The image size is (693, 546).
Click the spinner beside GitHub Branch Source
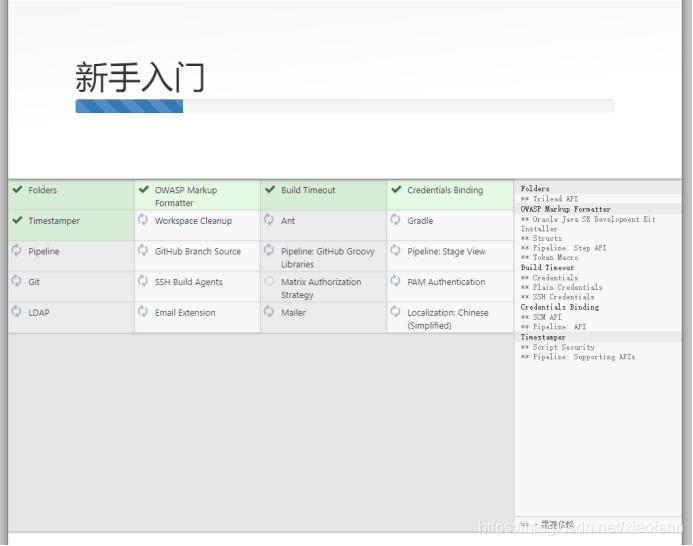(x=143, y=250)
